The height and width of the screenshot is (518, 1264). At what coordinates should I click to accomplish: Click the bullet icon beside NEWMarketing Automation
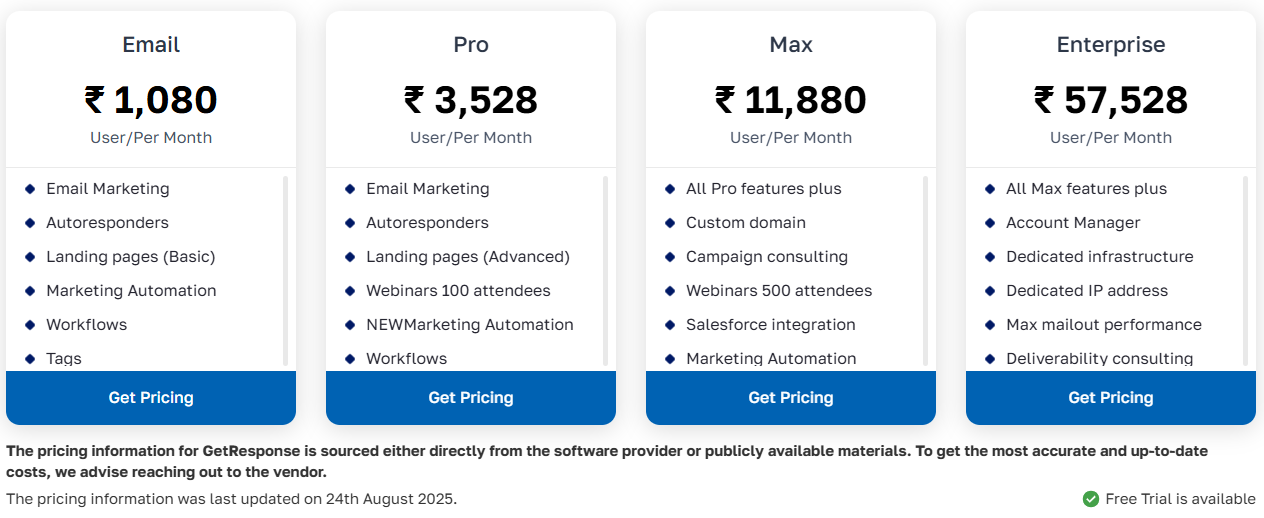click(x=350, y=325)
